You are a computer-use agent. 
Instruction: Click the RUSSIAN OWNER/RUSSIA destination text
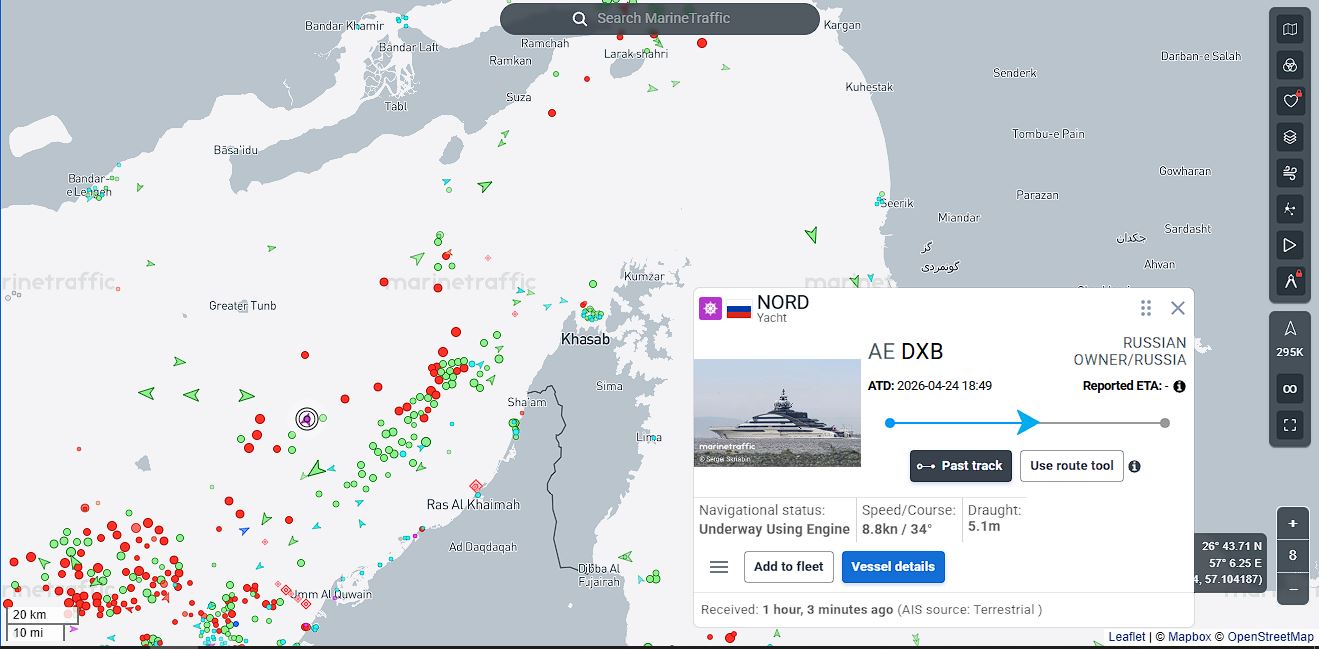click(x=1130, y=351)
